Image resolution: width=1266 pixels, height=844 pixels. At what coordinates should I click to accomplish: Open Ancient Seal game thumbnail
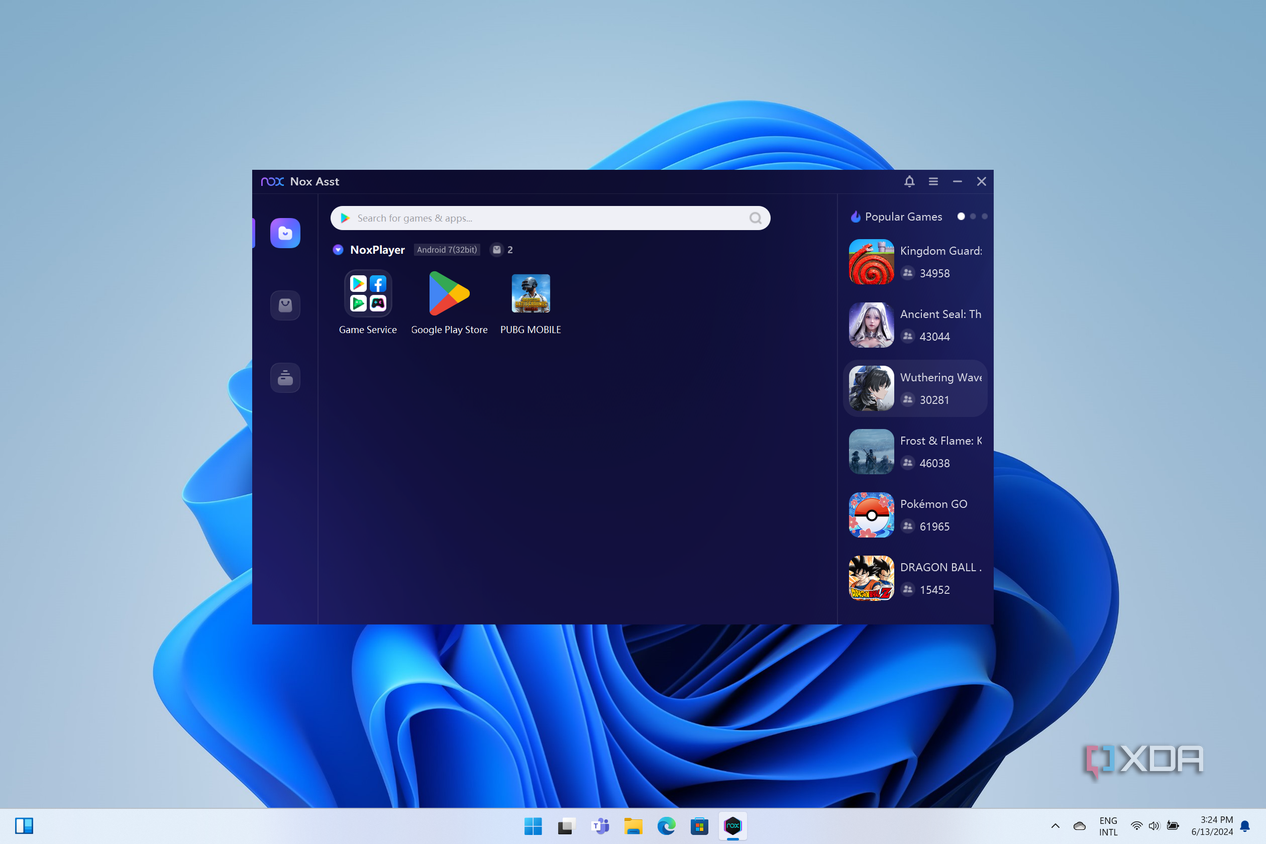click(871, 325)
